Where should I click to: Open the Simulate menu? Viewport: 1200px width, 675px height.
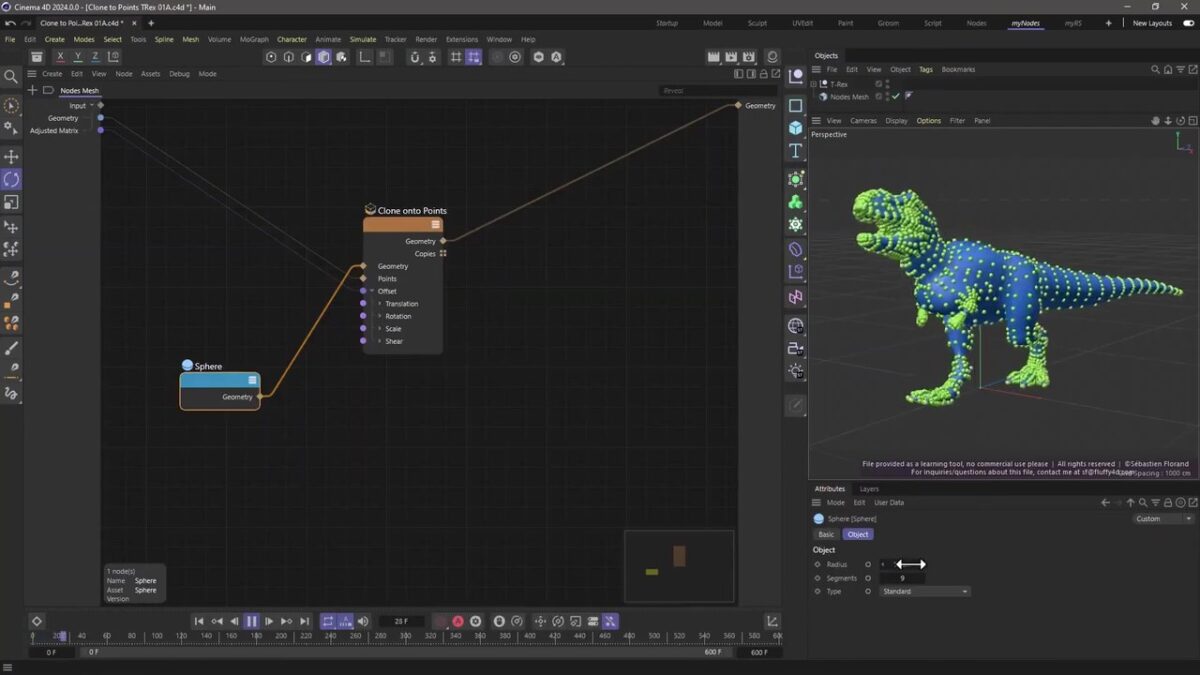point(363,39)
